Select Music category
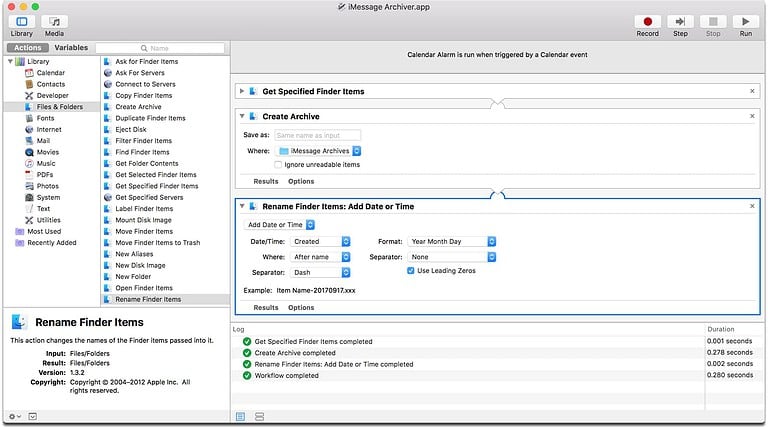The height and width of the screenshot is (427, 768). tap(46, 163)
